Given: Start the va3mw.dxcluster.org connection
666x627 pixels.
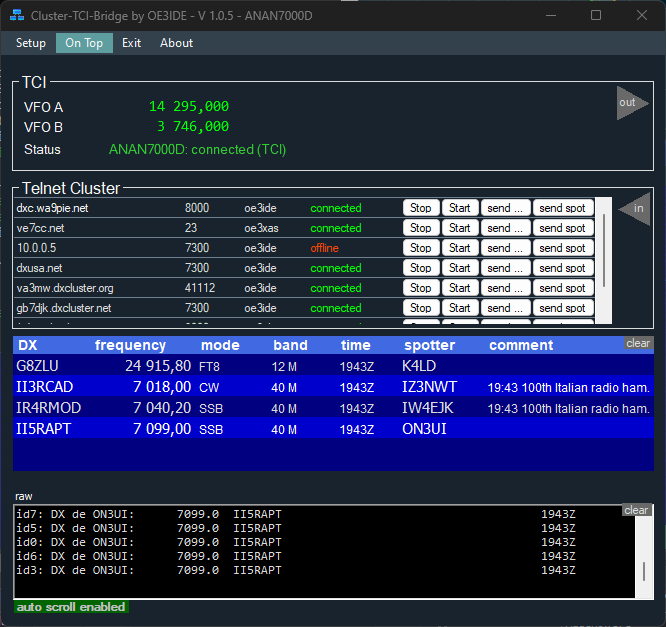Looking at the screenshot, I should click(x=460, y=288).
